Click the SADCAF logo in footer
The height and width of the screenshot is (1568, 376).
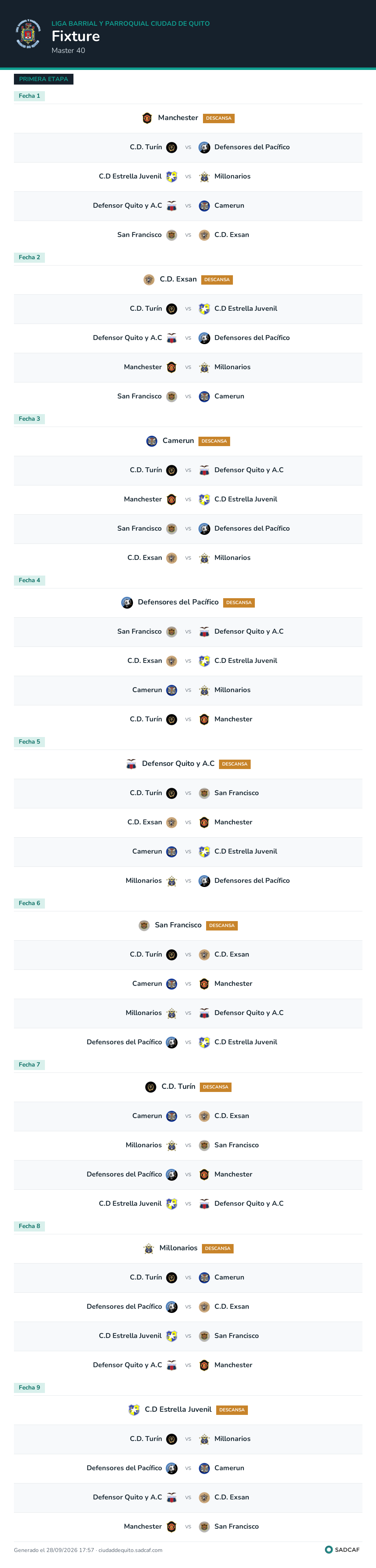click(343, 1550)
